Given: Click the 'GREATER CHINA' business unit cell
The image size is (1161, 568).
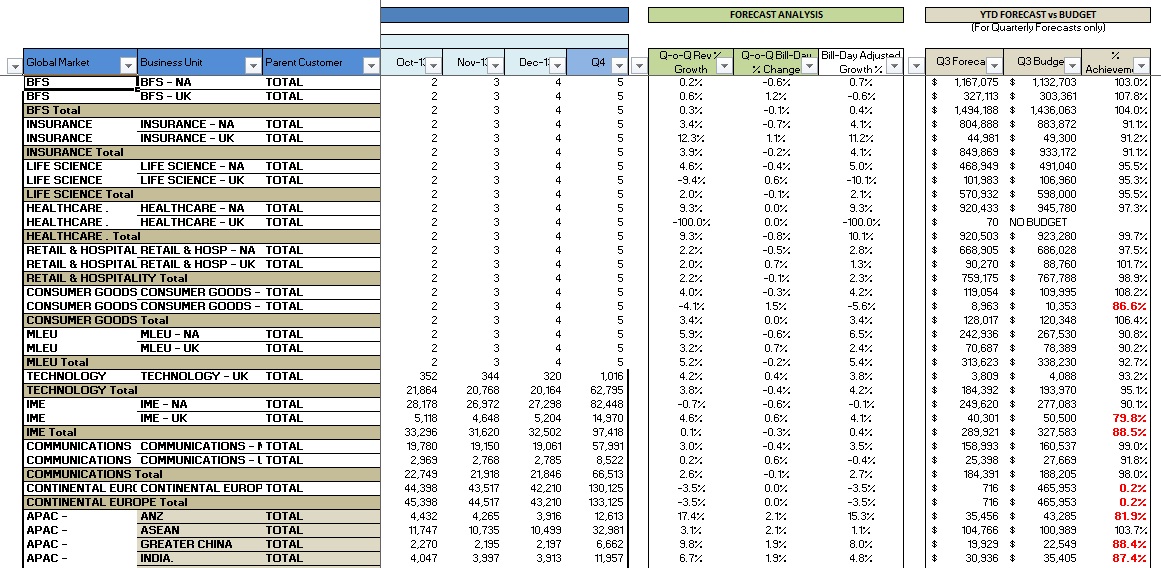Looking at the screenshot, I should pos(200,544).
